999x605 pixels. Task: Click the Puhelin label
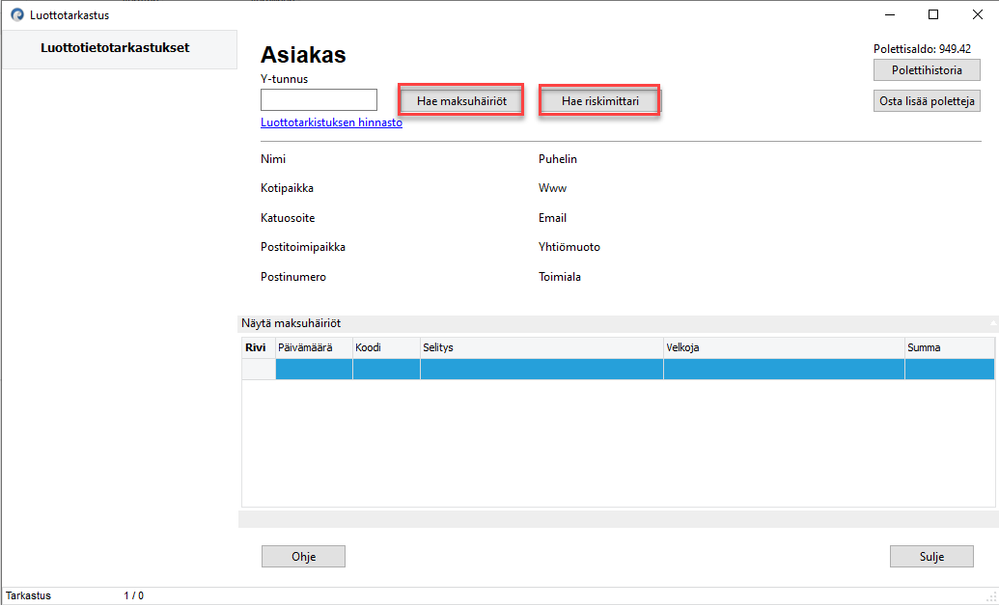pyautogui.click(x=557, y=159)
